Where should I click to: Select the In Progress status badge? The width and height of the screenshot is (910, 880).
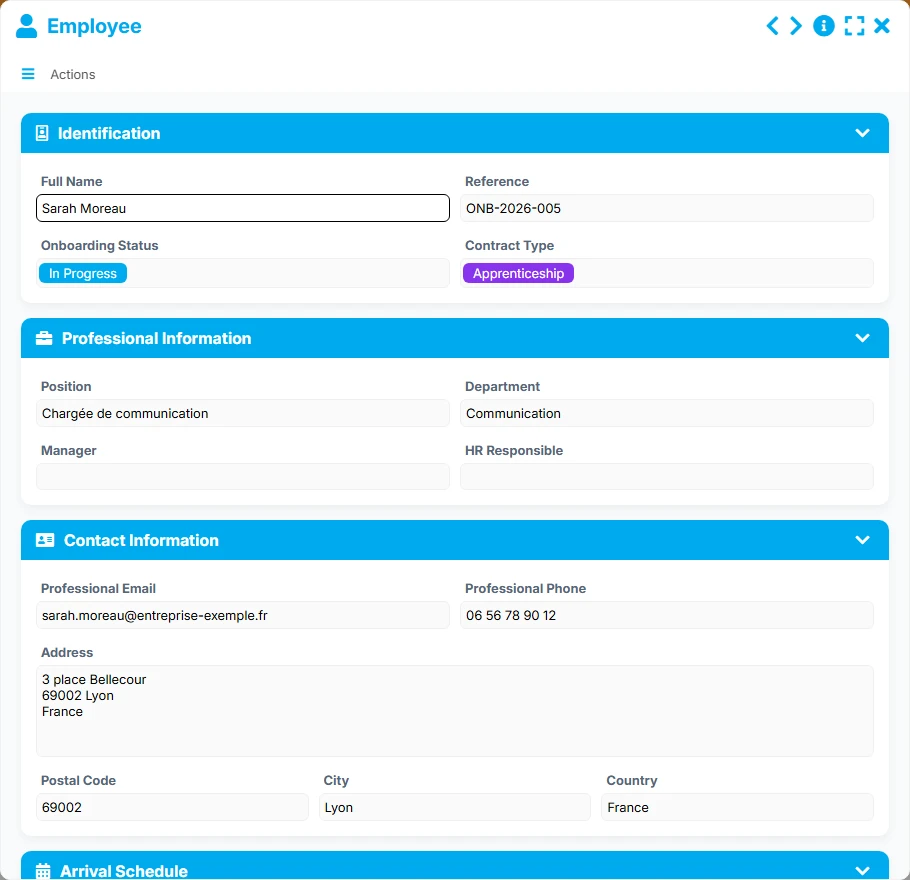pyautogui.click(x=82, y=273)
